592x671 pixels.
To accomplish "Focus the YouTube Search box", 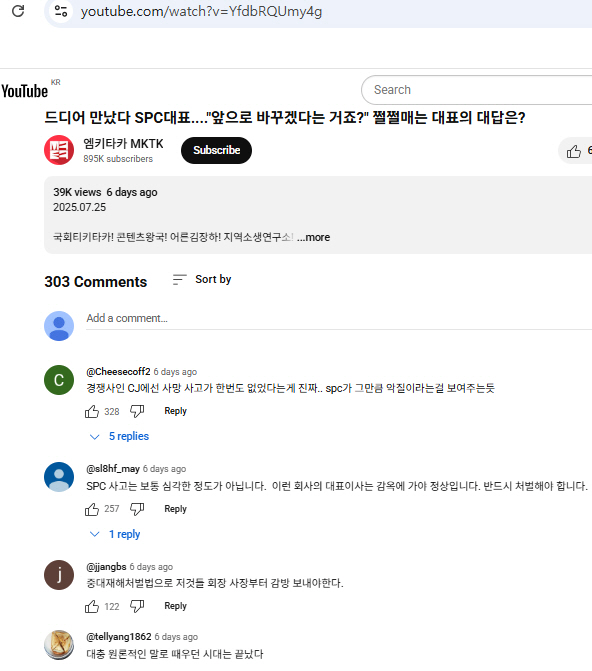I will pyautogui.click(x=476, y=90).
